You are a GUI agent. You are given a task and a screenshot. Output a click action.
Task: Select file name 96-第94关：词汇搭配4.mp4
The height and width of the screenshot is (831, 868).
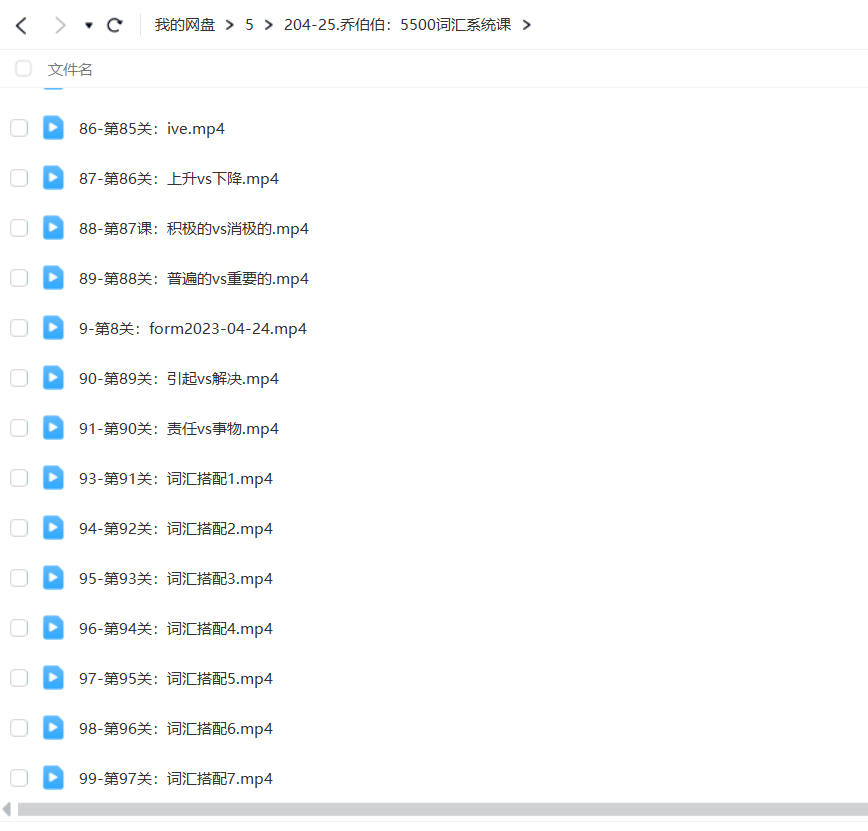pyautogui.click(x=176, y=629)
